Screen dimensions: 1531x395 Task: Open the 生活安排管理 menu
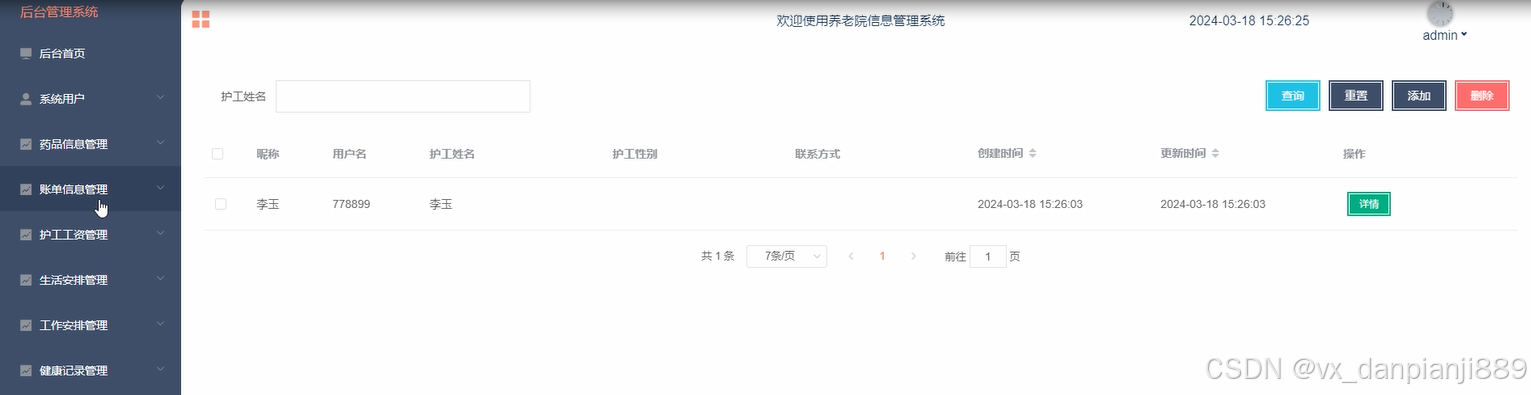point(90,280)
